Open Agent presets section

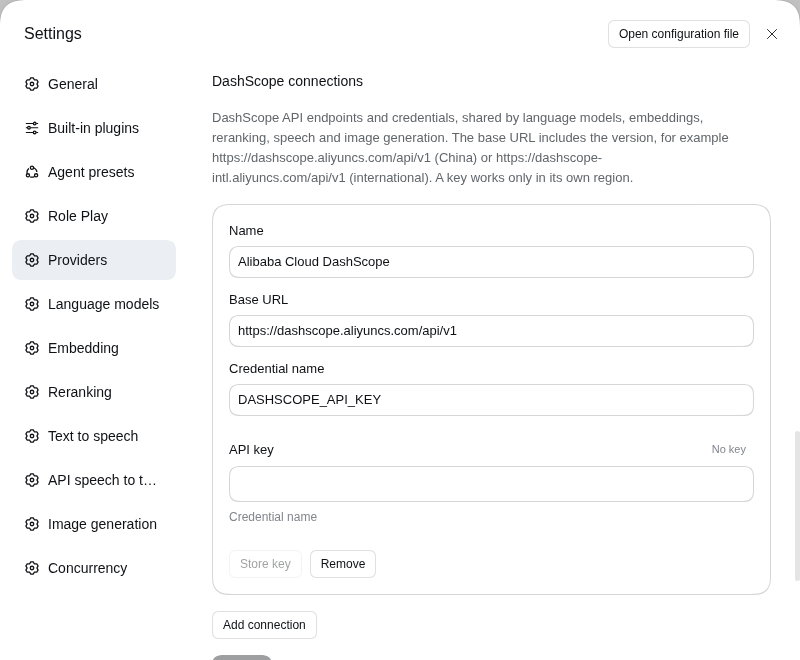click(x=94, y=172)
